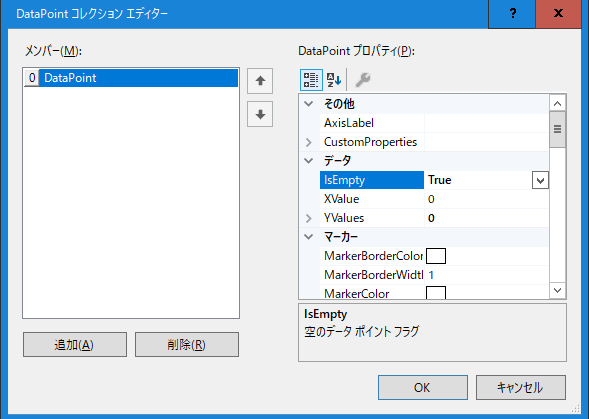Image resolution: width=589 pixels, height=419 pixels.
Task: Select the AxisLabel property name
Action: [372, 123]
